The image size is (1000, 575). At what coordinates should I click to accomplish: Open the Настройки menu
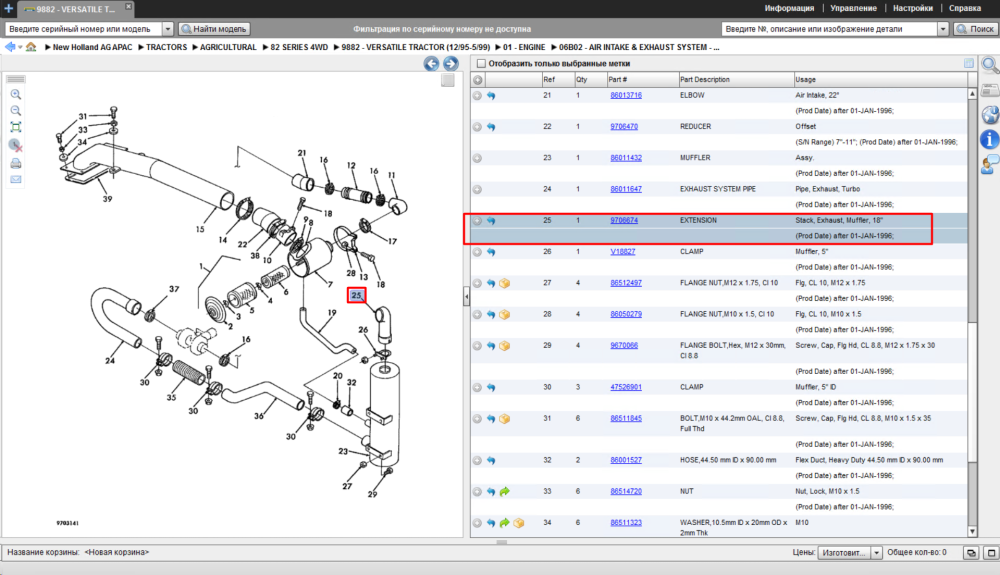(x=913, y=8)
